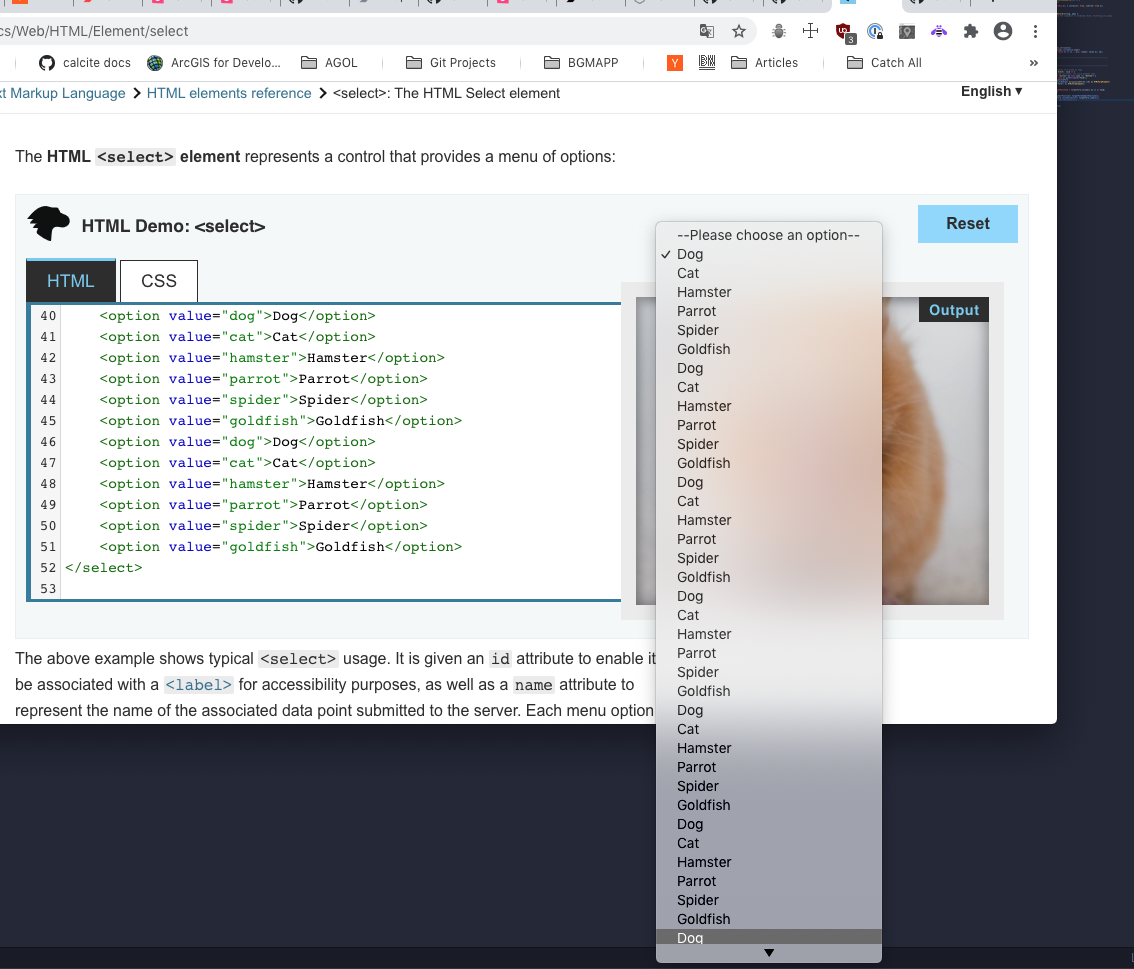Open the Articles bookmarks folder
The width and height of the screenshot is (1134, 969).
764,63
